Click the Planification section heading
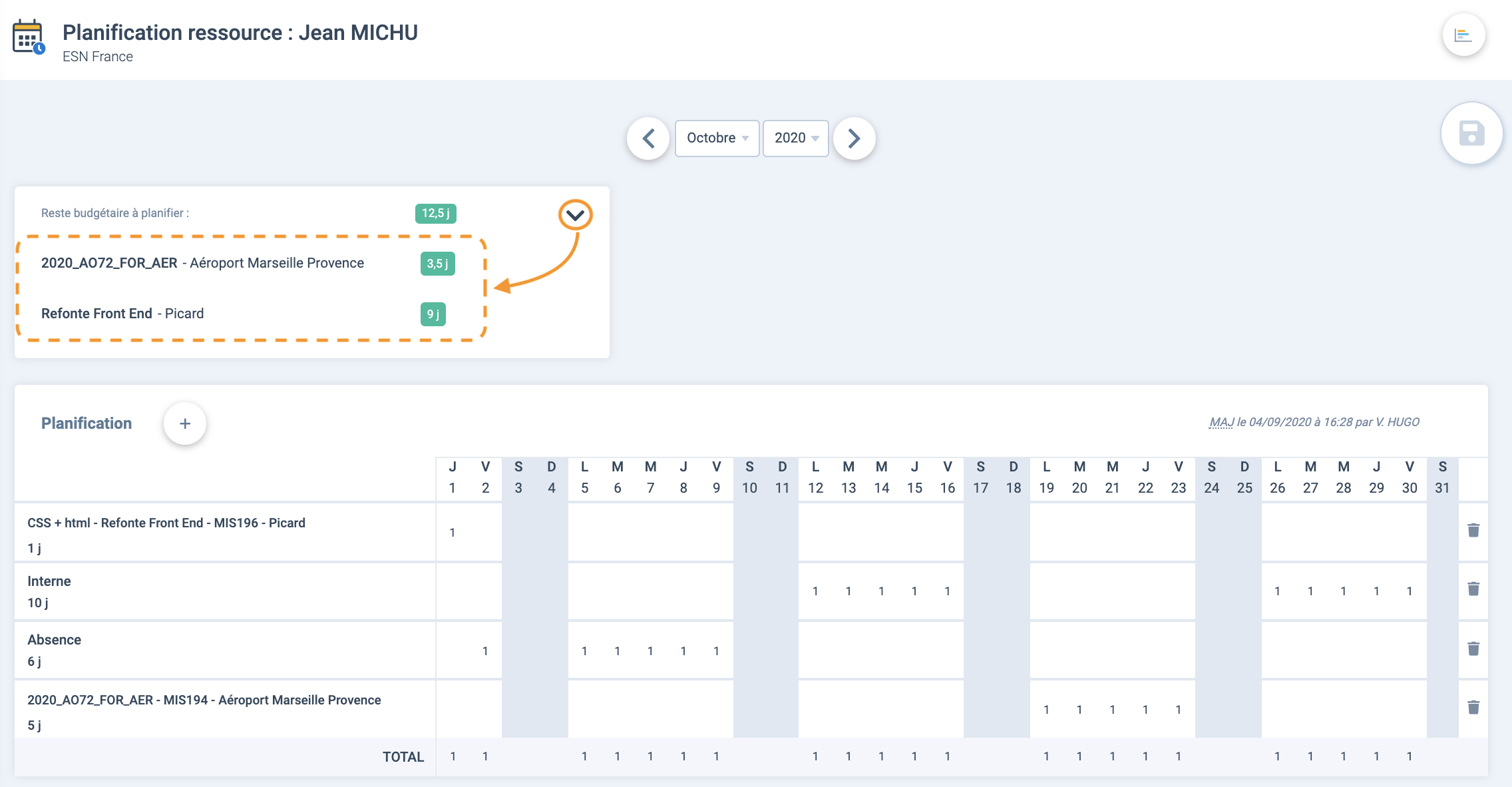The image size is (1512, 787). tap(87, 423)
